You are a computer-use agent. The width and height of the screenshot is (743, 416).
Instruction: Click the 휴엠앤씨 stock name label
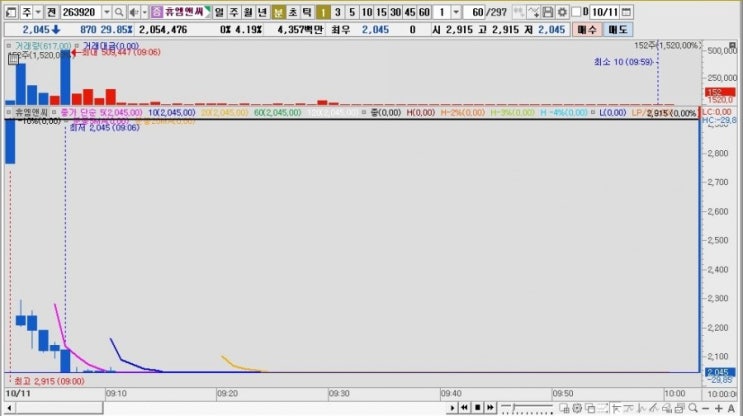183,11
